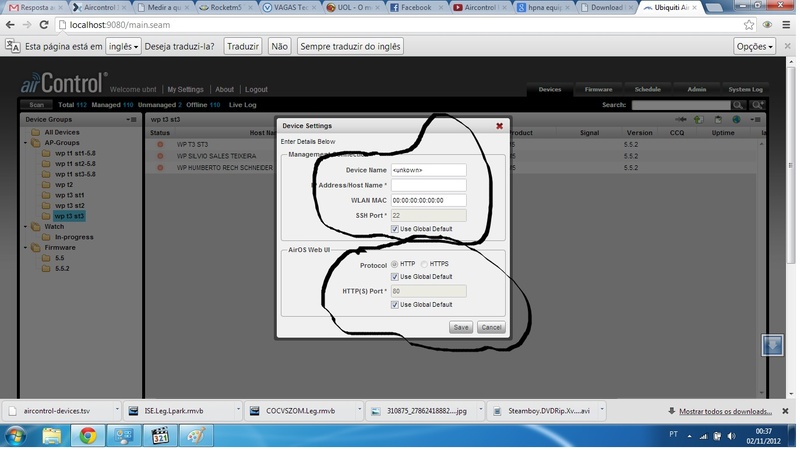This screenshot has width=800, height=450.
Task: Collapse the Watch tree node
Action: [x=26, y=228]
